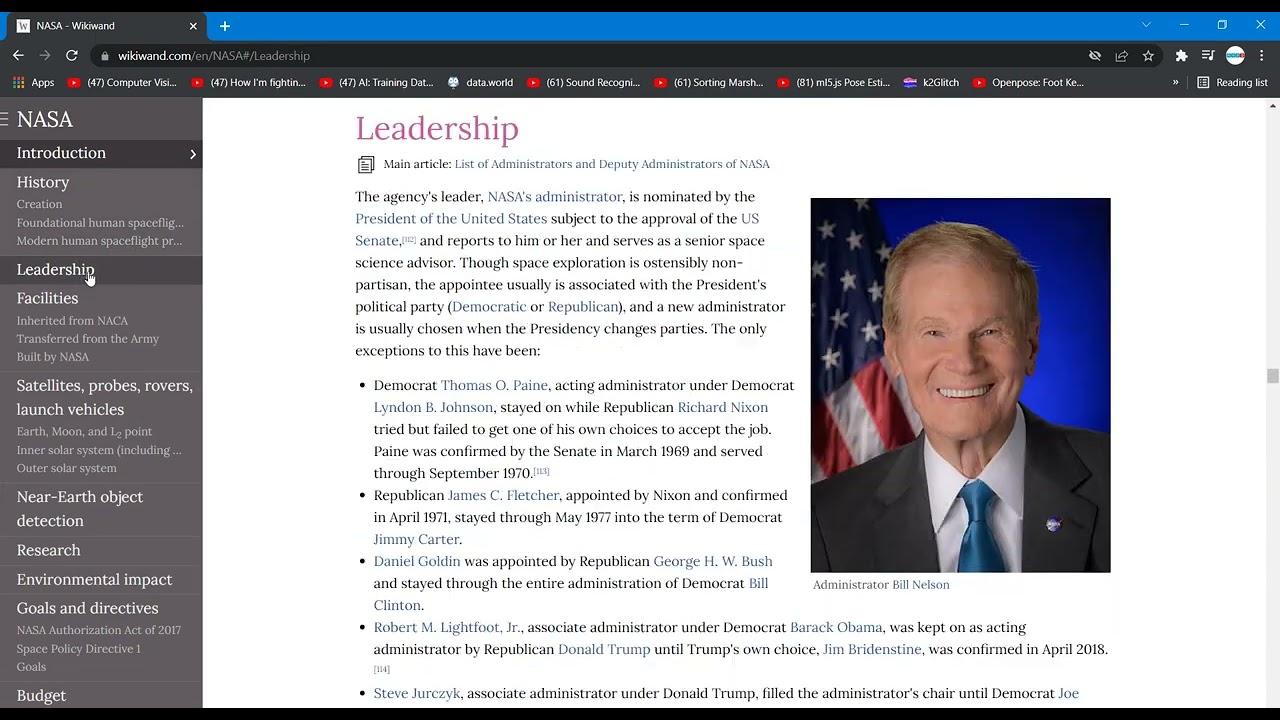
Task: Reload the current Wikiwand page
Action: tap(72, 56)
